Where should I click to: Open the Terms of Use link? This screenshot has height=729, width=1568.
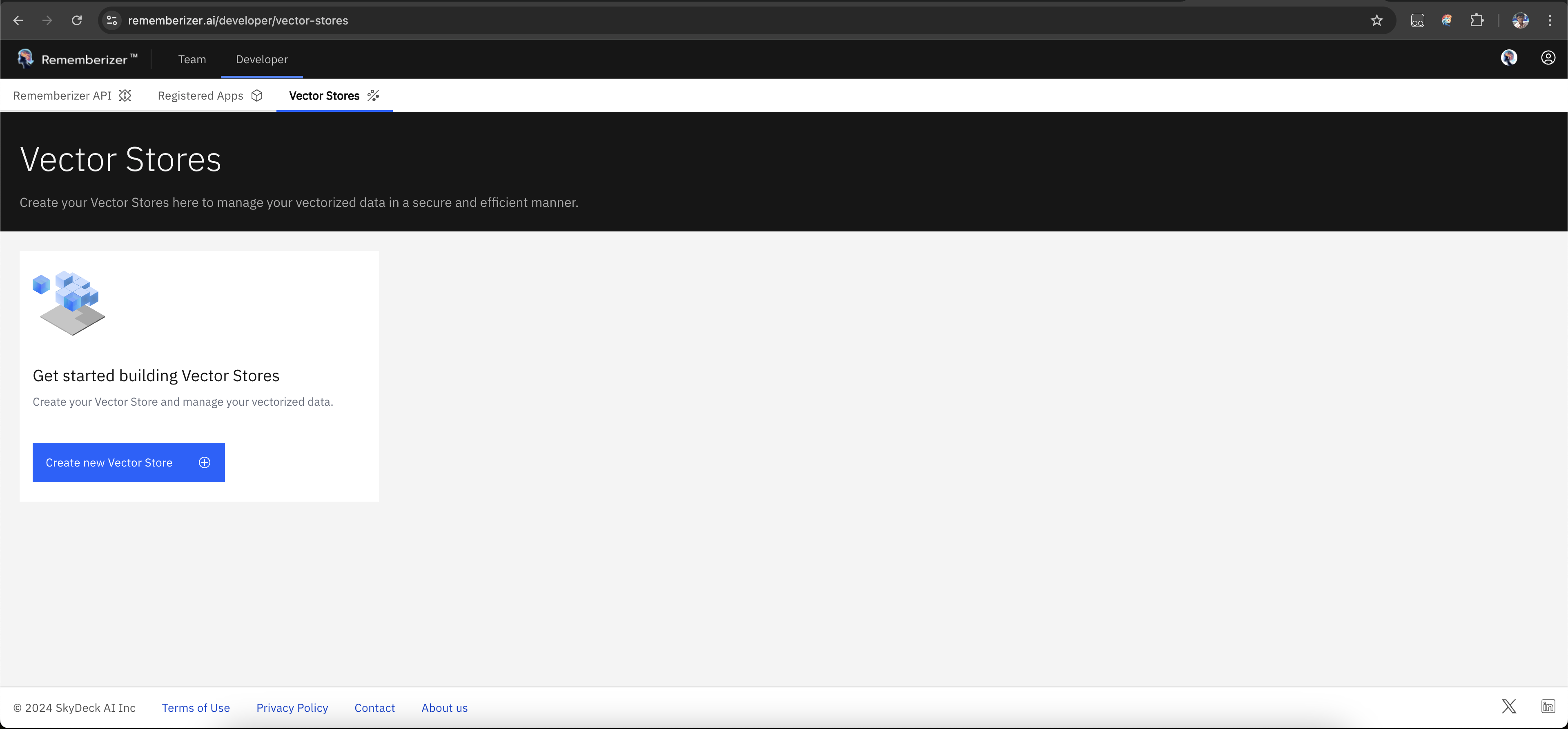tap(196, 708)
